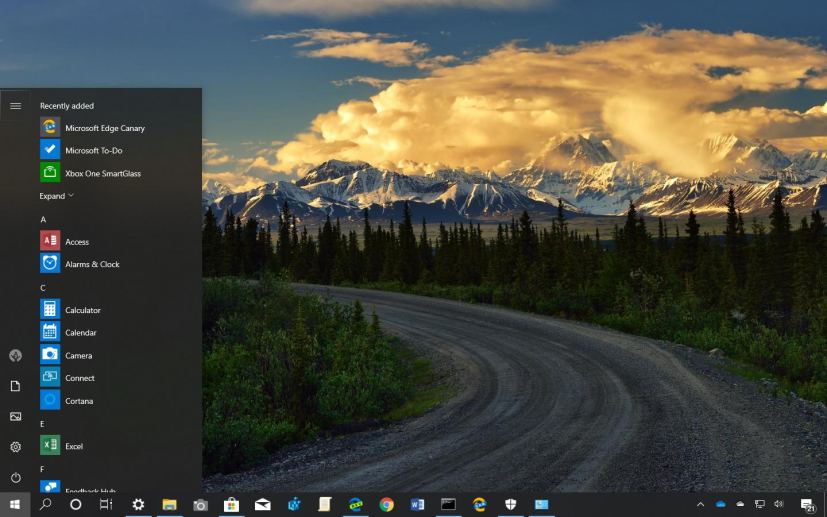This screenshot has height=517, width=827.
Task: Open the letter F index header
Action: coord(42,469)
